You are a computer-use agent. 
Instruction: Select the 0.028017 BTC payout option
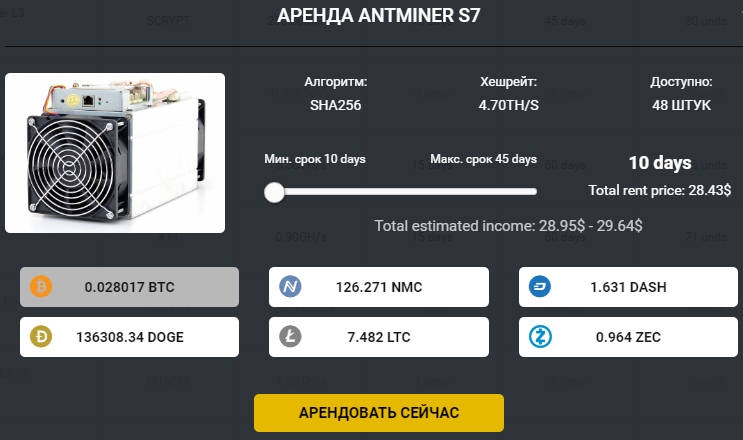click(129, 287)
